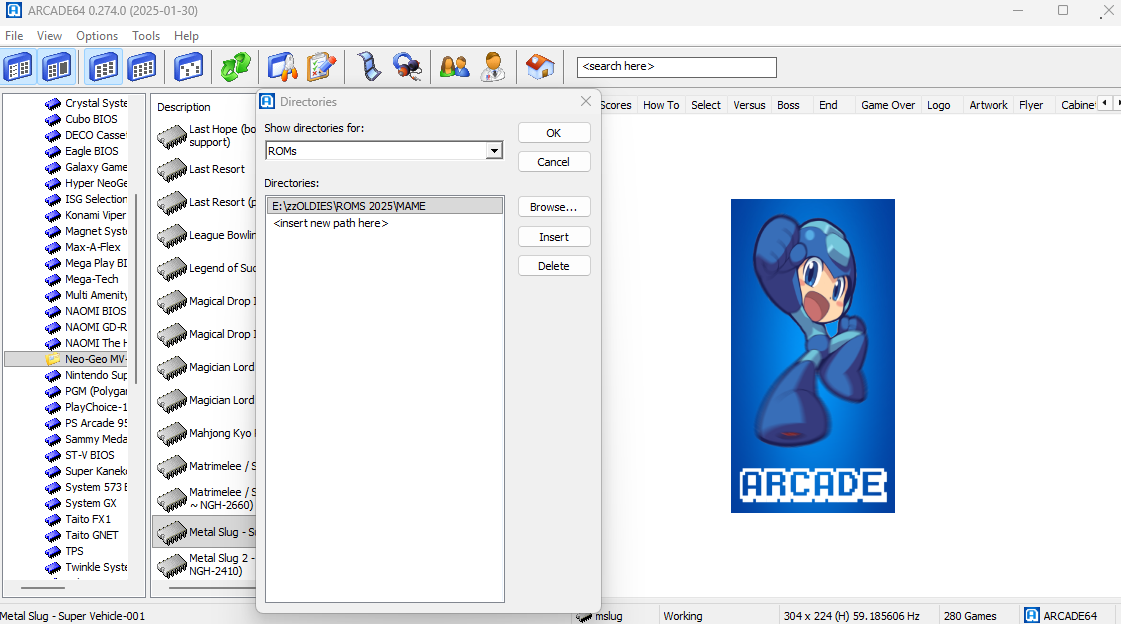Viewport: 1121px width, 624px height.
Task: Click the green refresh arrows toolbar icon
Action: pos(235,67)
